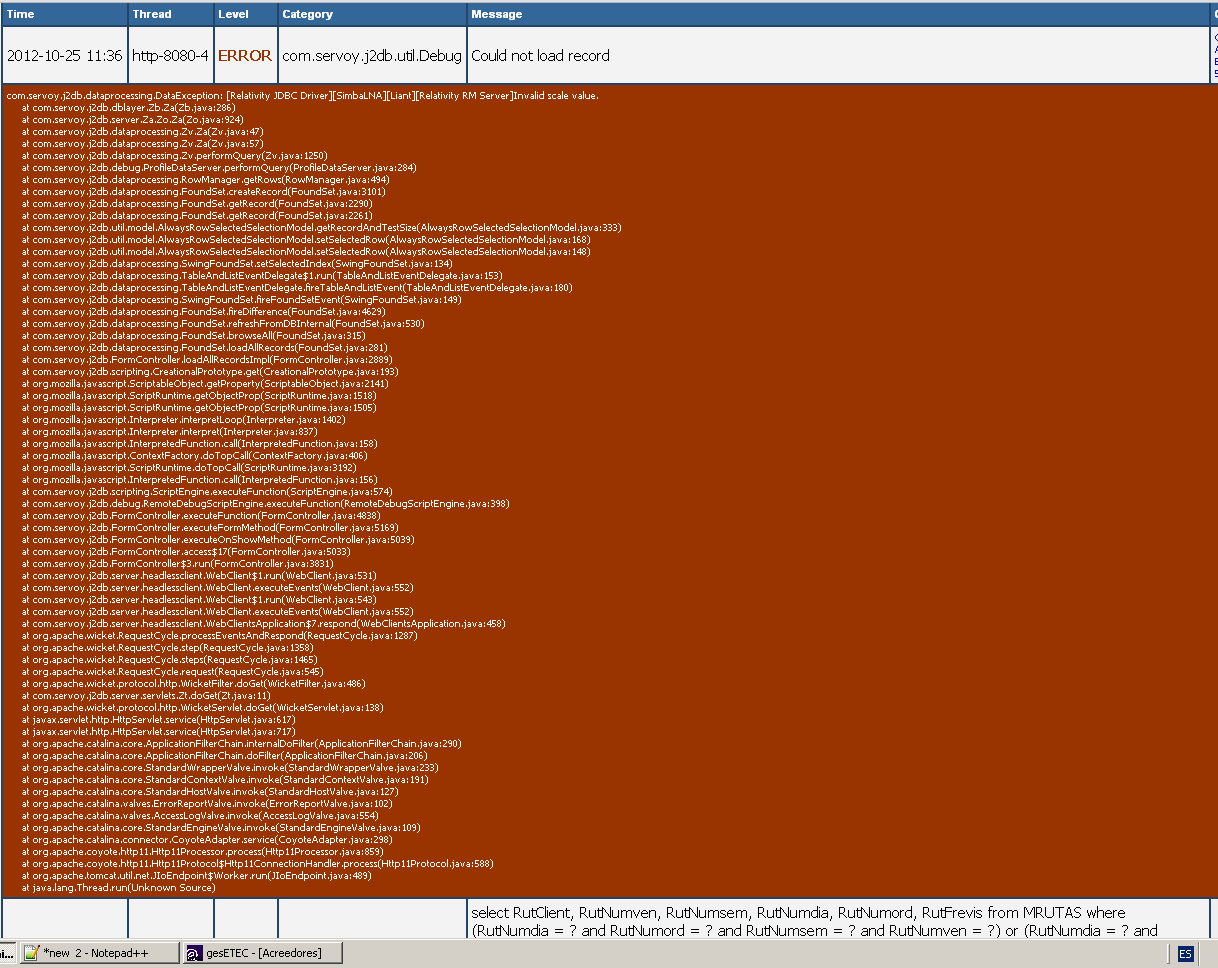1218x968 pixels.
Task: Click the SwingFoundSet.setSelectedIndex stack line
Action: (237, 263)
